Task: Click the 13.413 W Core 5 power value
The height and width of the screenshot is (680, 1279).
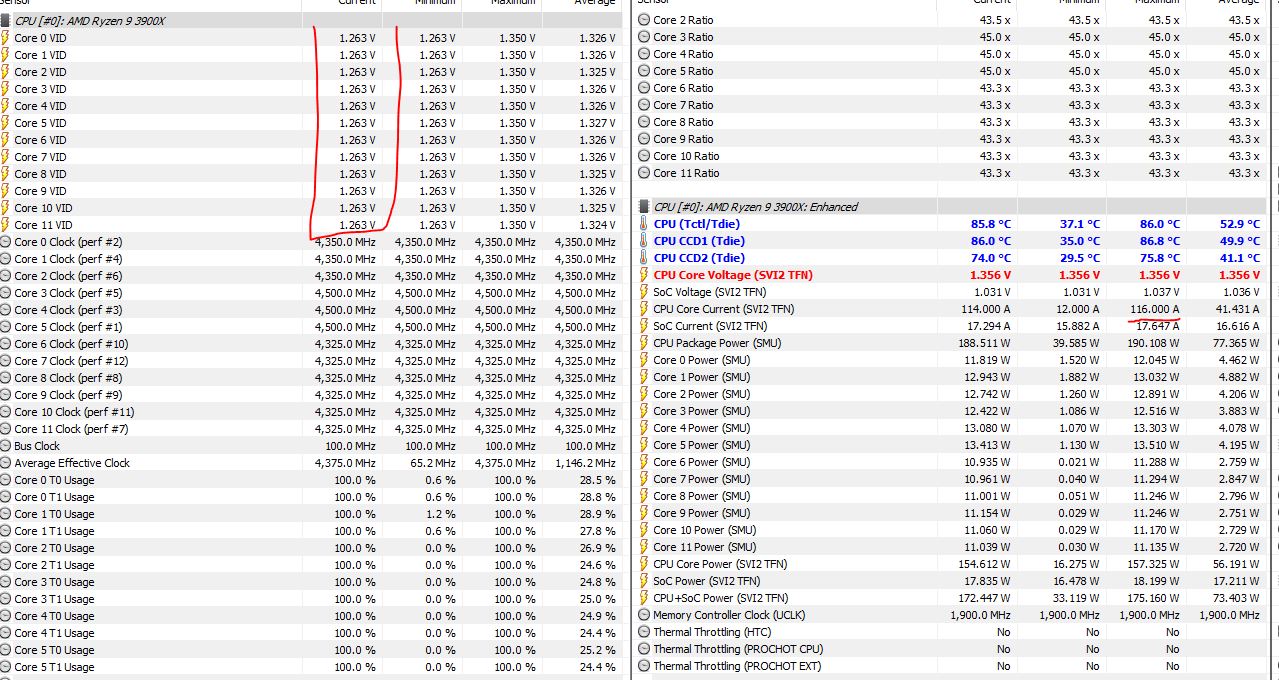Action: pyautogui.click(x=987, y=445)
